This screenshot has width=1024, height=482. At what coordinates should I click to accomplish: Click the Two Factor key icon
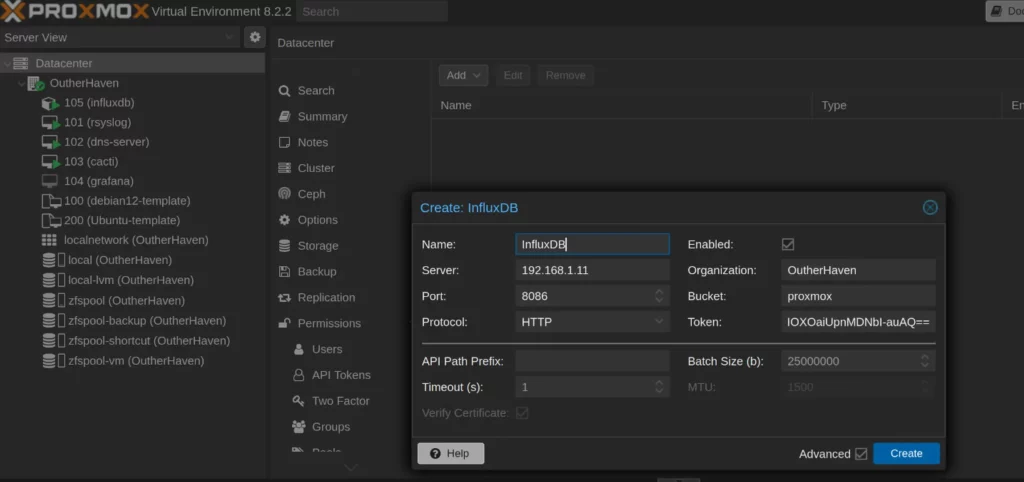pos(298,401)
